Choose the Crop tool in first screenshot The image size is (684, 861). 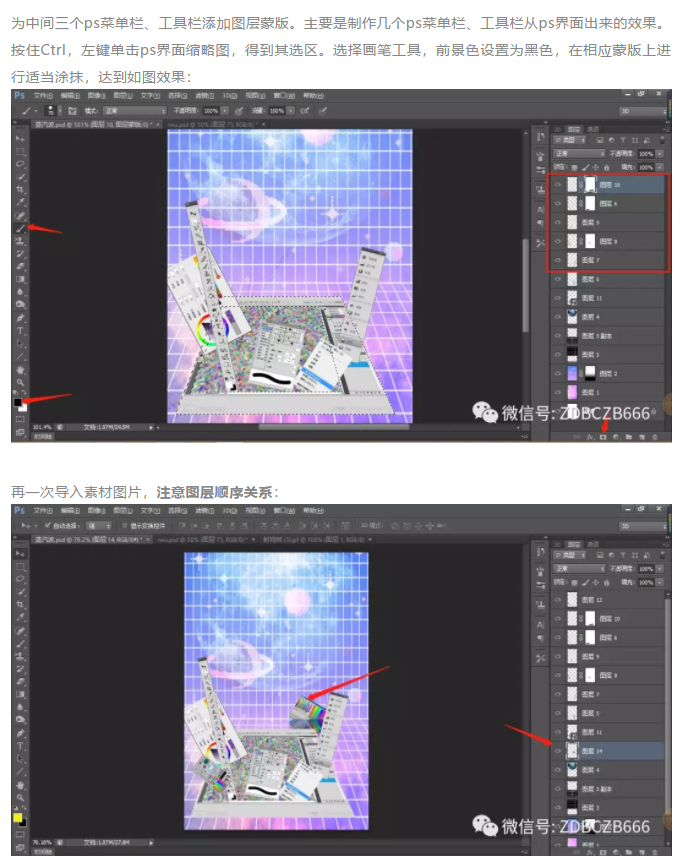[x=20, y=190]
